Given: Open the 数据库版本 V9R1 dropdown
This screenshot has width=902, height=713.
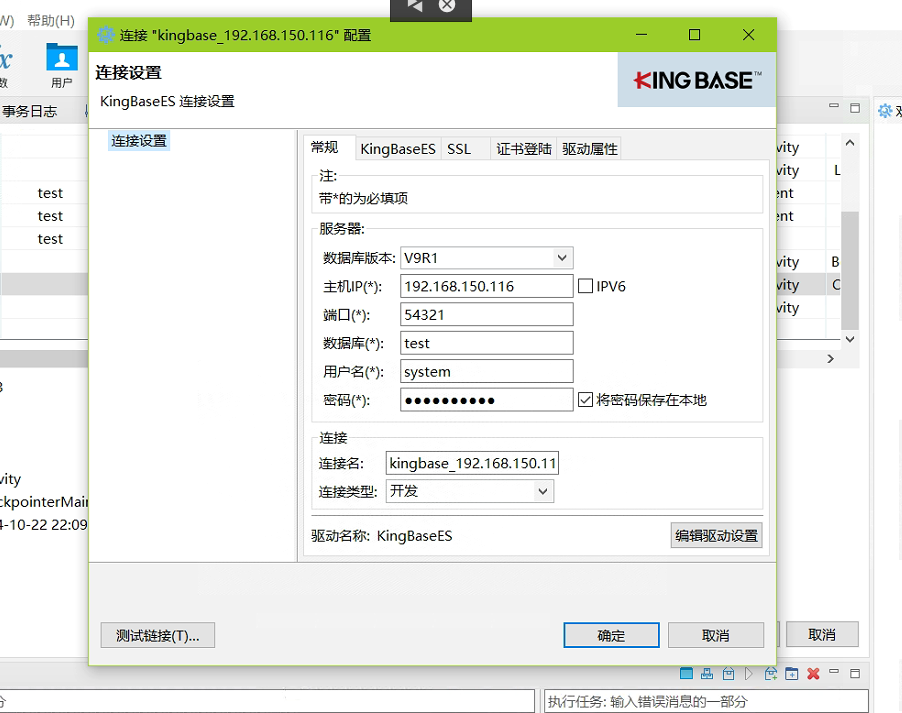Looking at the screenshot, I should pos(562,258).
